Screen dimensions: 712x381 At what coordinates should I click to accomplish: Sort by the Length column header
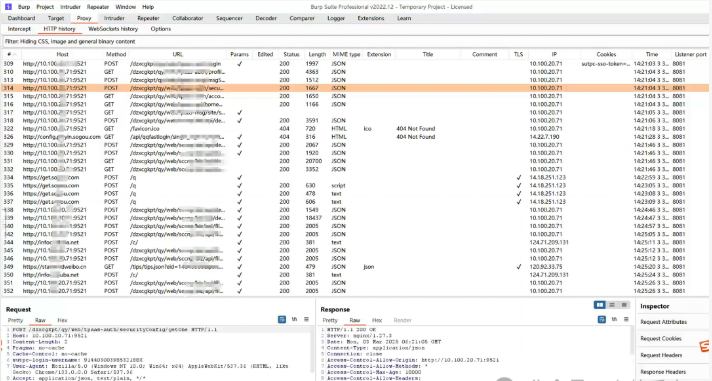pos(317,54)
